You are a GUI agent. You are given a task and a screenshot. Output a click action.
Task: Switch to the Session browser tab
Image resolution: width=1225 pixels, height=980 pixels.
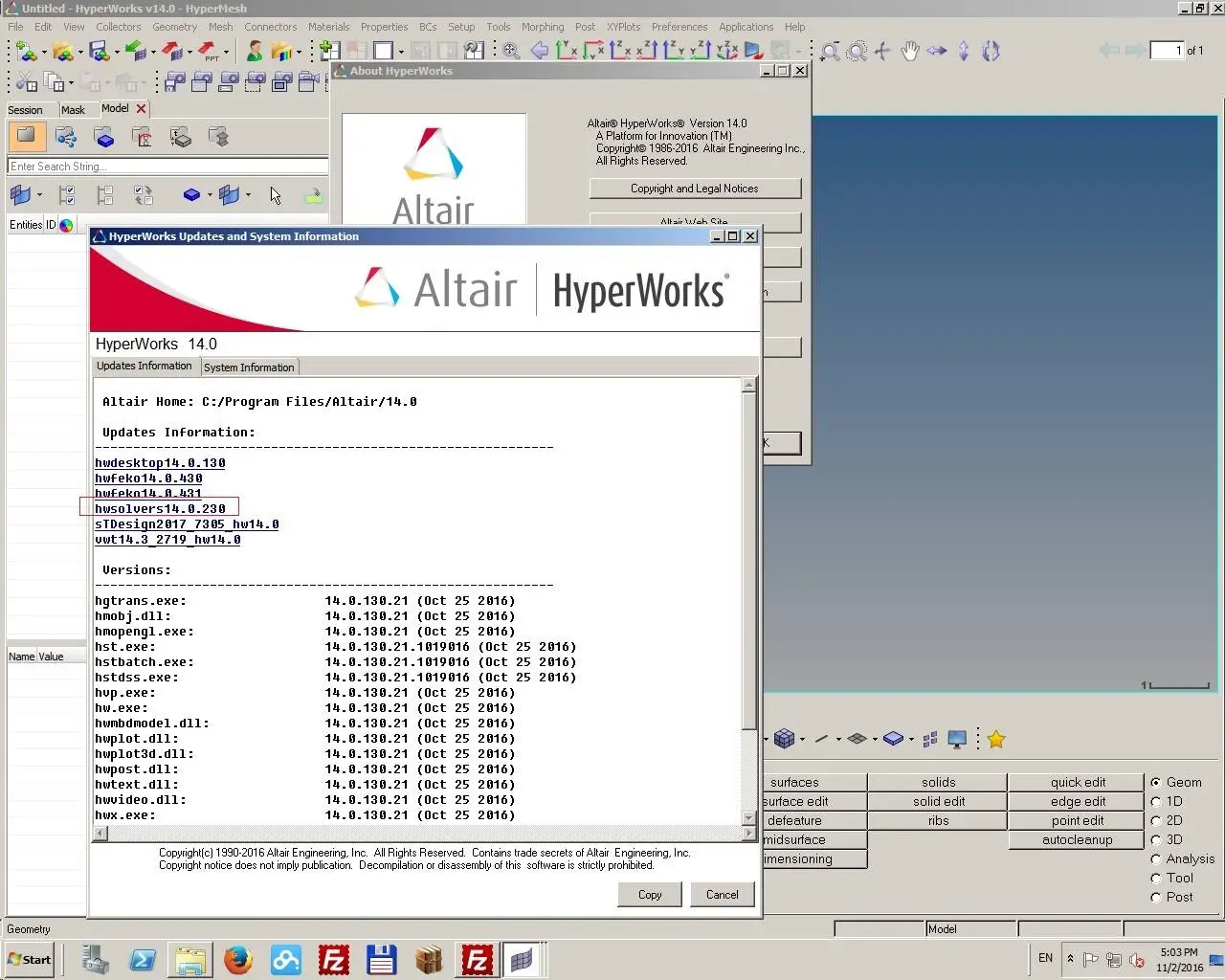coord(26,110)
